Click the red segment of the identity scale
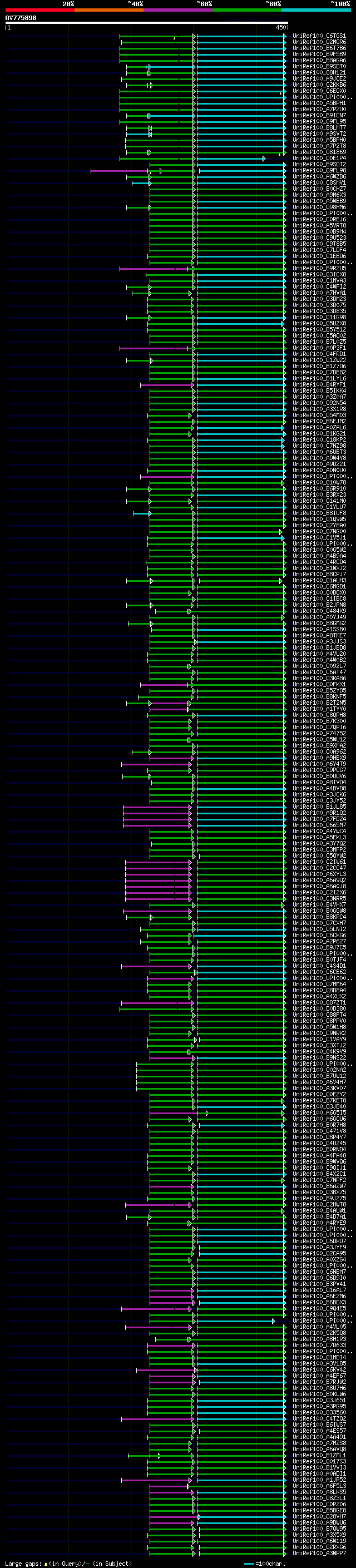This screenshot has height=1568, width=356. (39, 11)
